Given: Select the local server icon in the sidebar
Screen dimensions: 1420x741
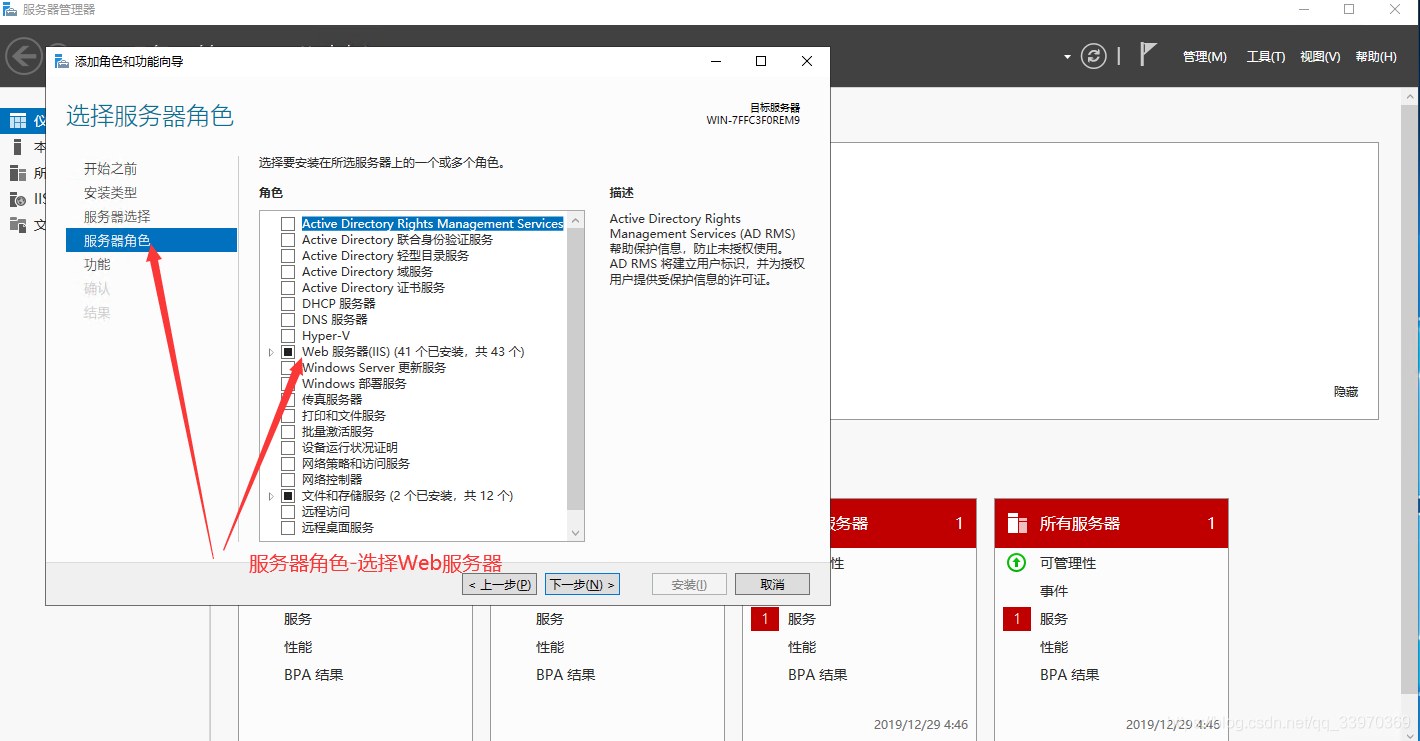Looking at the screenshot, I should pos(17,147).
